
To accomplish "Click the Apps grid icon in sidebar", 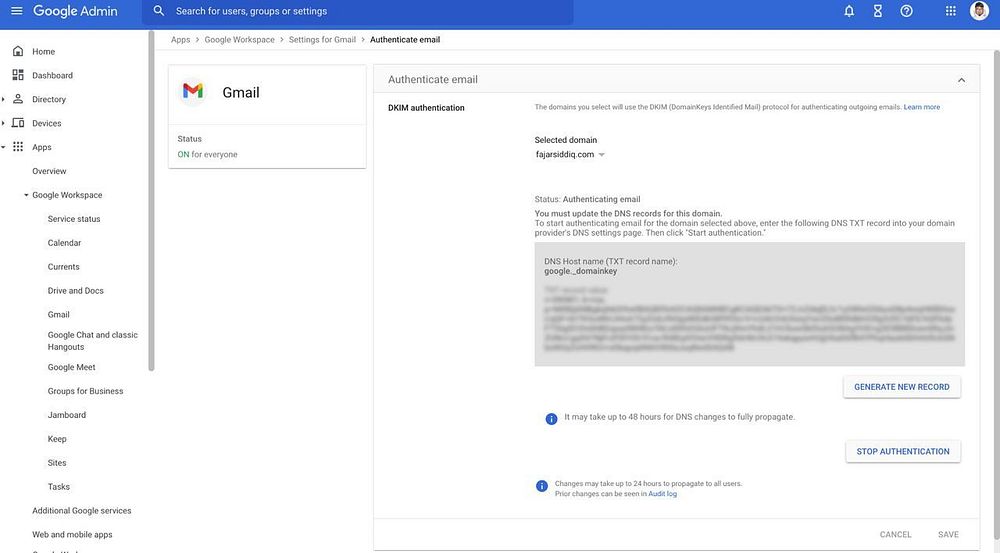I will 18,147.
